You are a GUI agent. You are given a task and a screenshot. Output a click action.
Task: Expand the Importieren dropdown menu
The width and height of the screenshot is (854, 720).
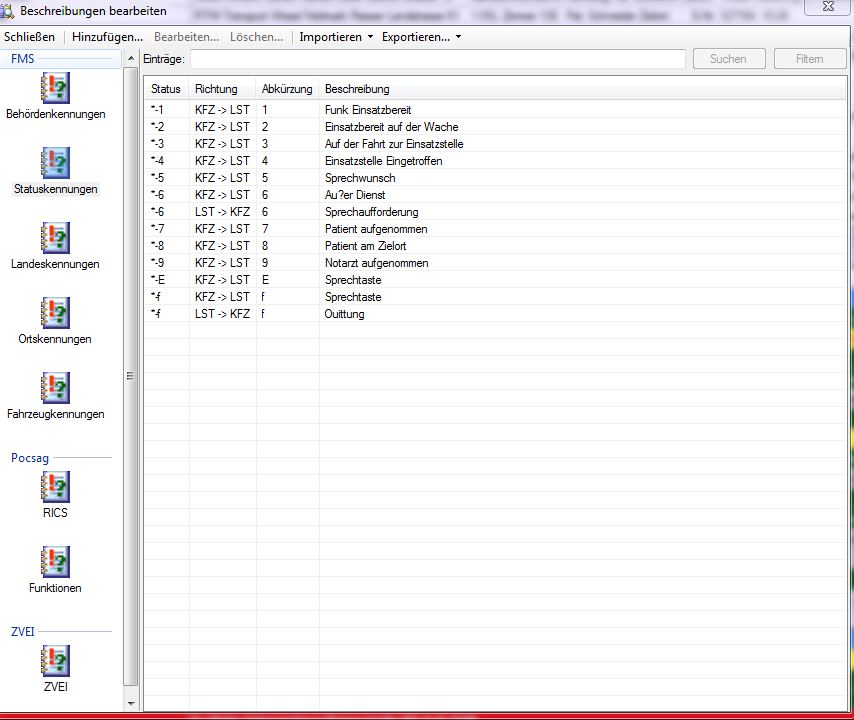tap(336, 37)
